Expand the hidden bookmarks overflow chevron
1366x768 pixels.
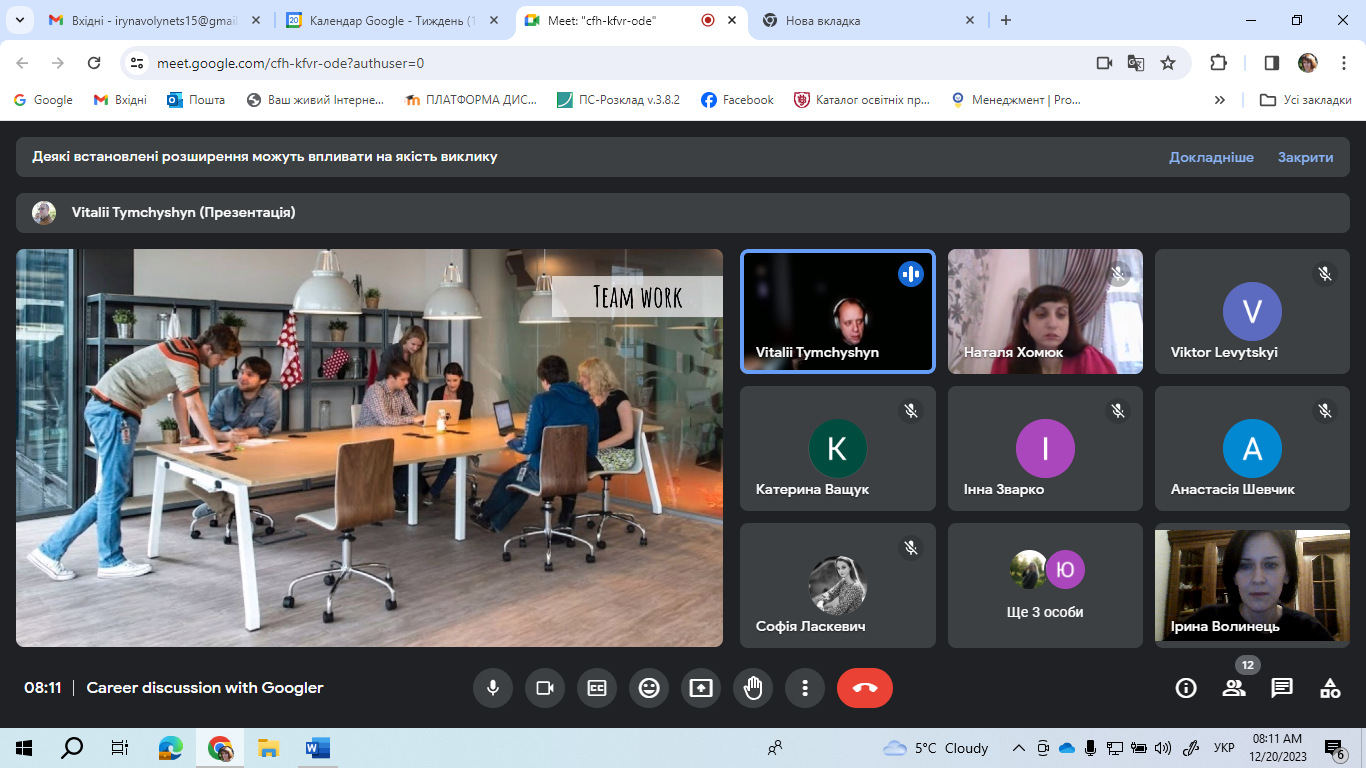pyautogui.click(x=1219, y=100)
